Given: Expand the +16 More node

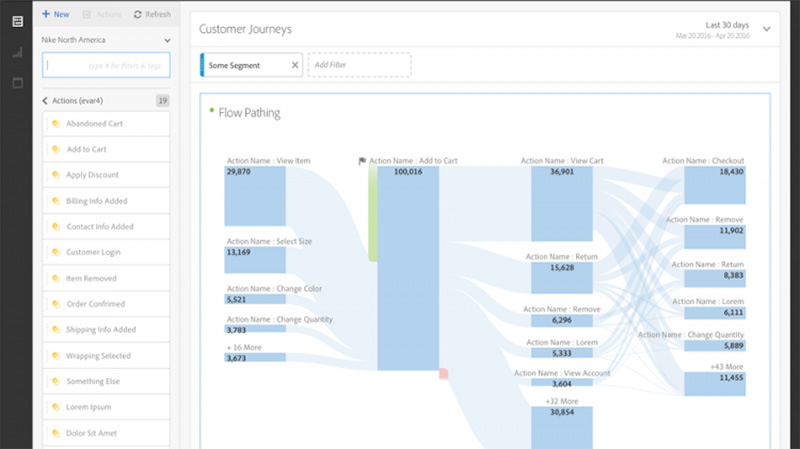Looking at the screenshot, I should [255, 357].
